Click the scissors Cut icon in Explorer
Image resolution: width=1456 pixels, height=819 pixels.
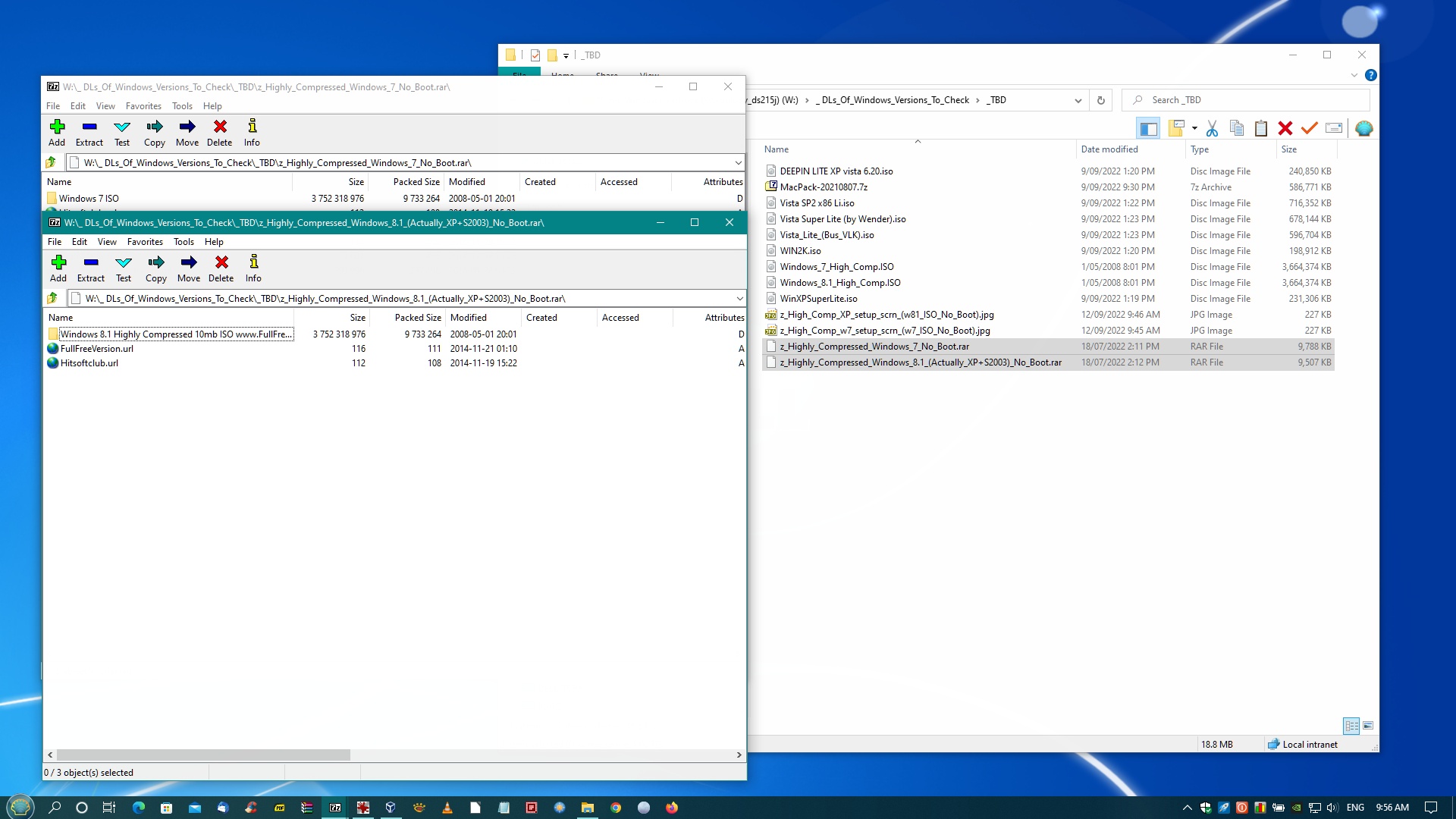click(1212, 128)
